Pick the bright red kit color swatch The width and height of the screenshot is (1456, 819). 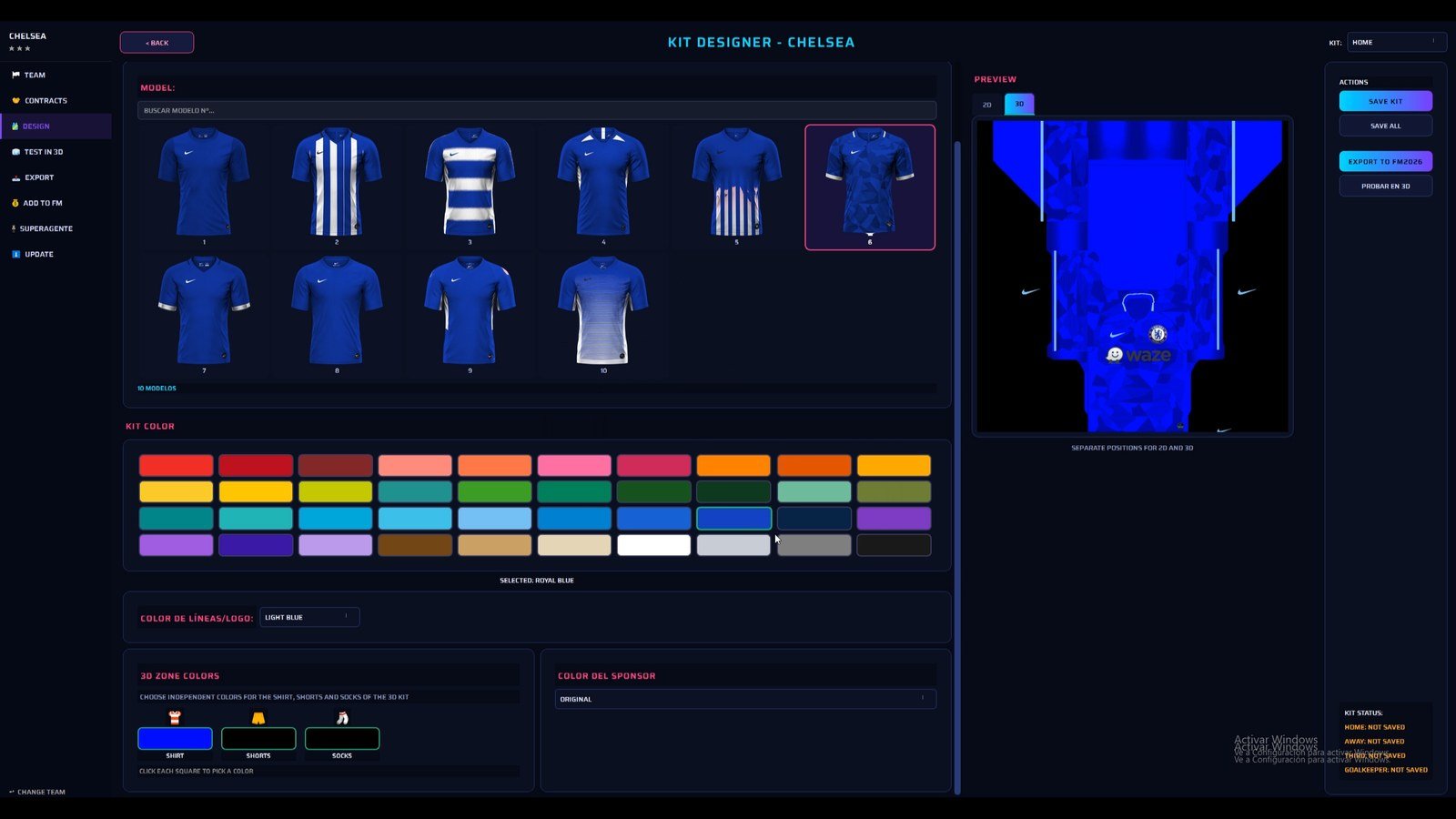[176, 465]
